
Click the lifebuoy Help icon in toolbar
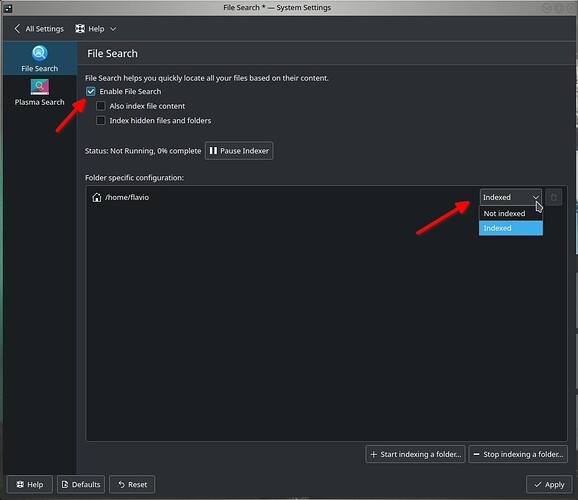80,29
